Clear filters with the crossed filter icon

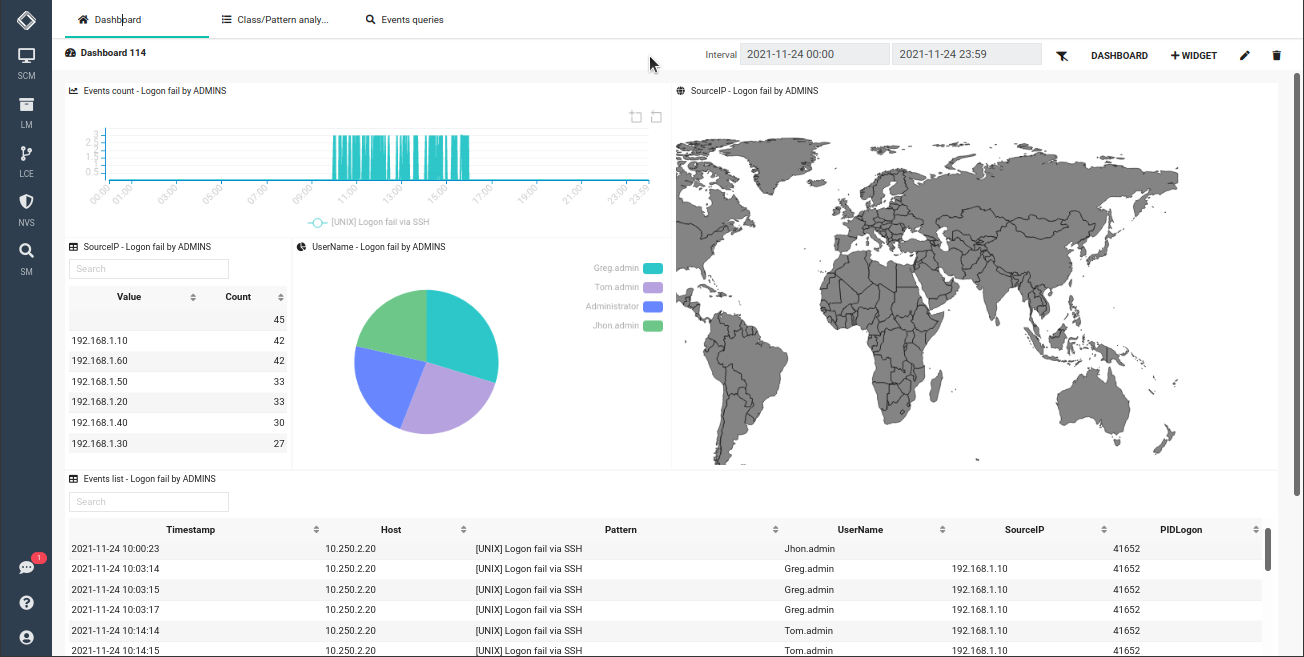(1063, 55)
